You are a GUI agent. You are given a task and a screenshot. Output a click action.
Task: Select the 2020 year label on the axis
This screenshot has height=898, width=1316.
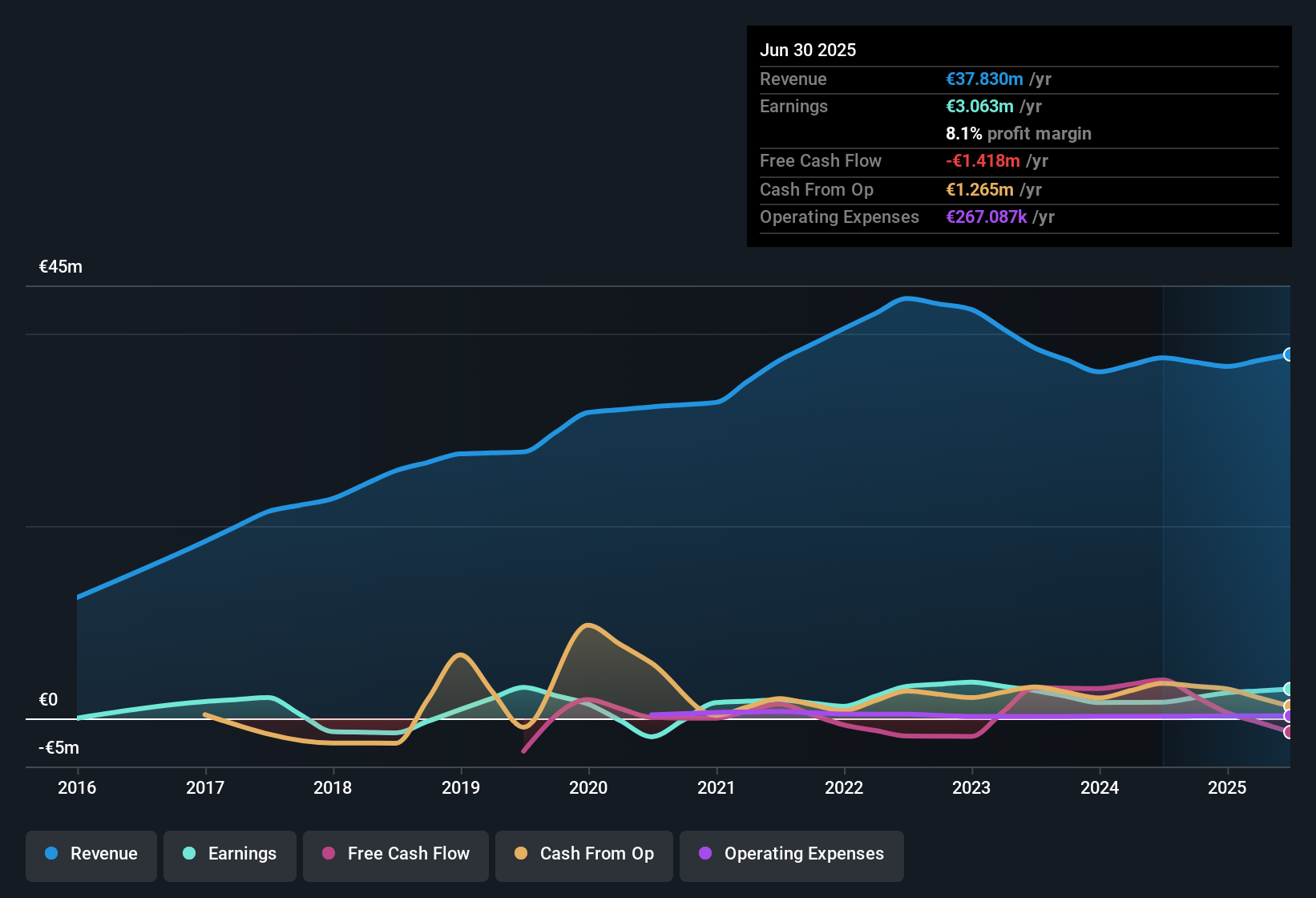[x=589, y=788]
